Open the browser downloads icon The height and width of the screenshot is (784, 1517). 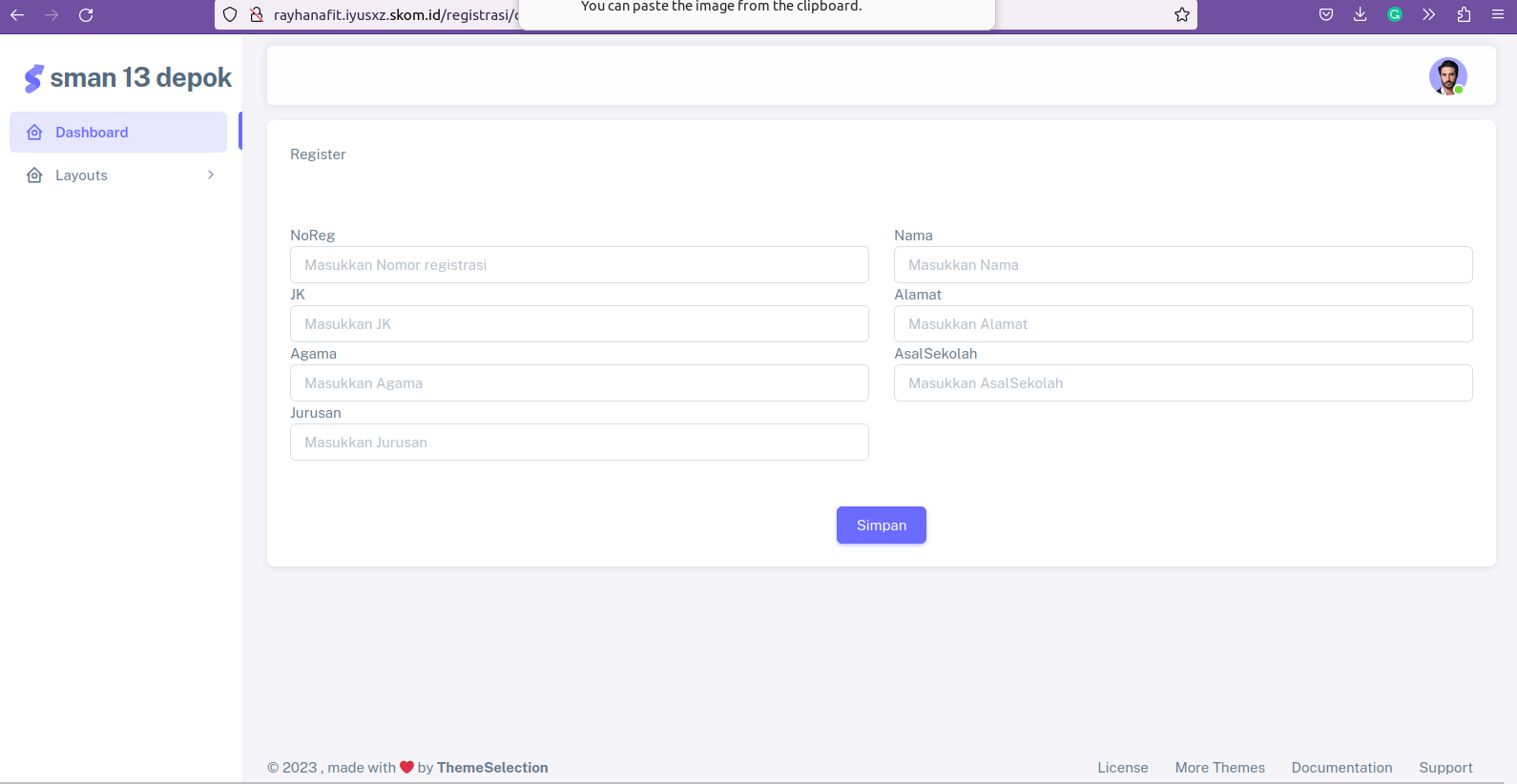[x=1360, y=14]
